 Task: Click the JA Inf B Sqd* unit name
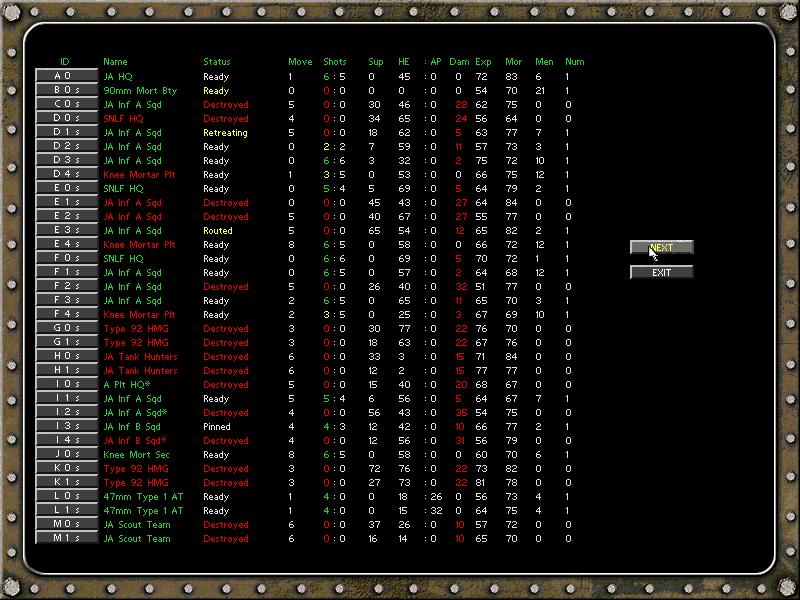coord(135,441)
